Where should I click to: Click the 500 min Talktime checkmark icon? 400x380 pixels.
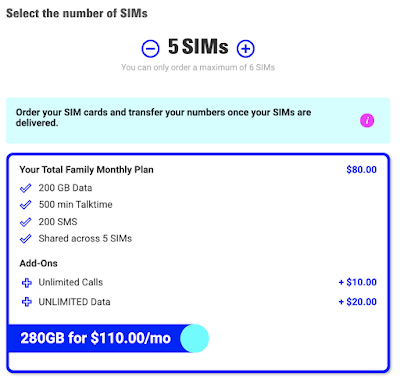click(26, 205)
